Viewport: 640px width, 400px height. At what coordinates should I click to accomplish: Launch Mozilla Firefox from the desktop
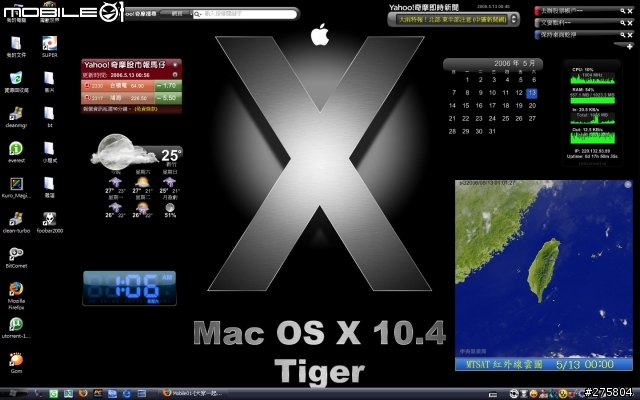(x=16, y=296)
